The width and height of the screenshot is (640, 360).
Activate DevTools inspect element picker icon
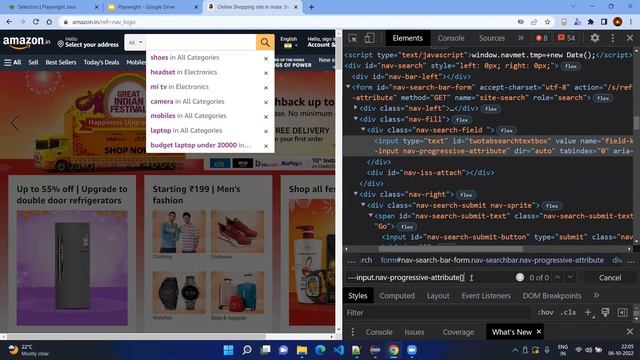pos(353,38)
